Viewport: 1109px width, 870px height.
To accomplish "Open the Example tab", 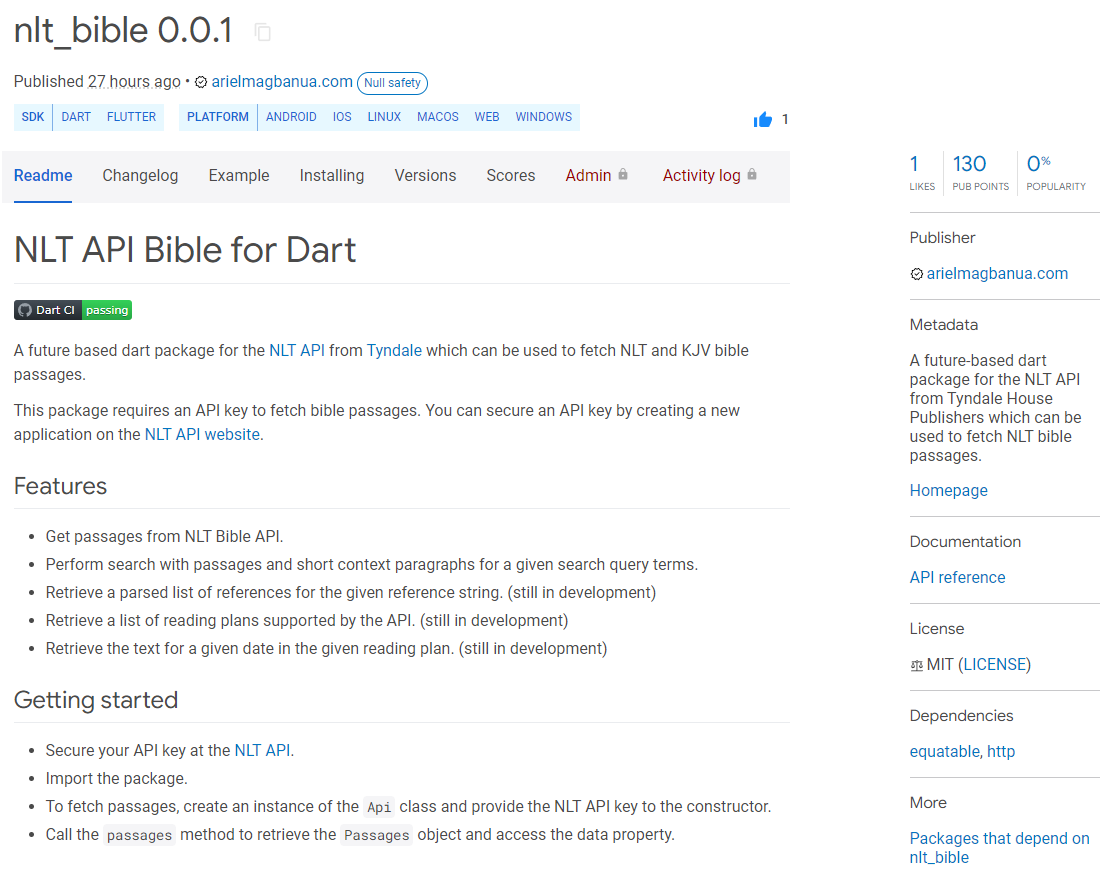I will click(239, 175).
